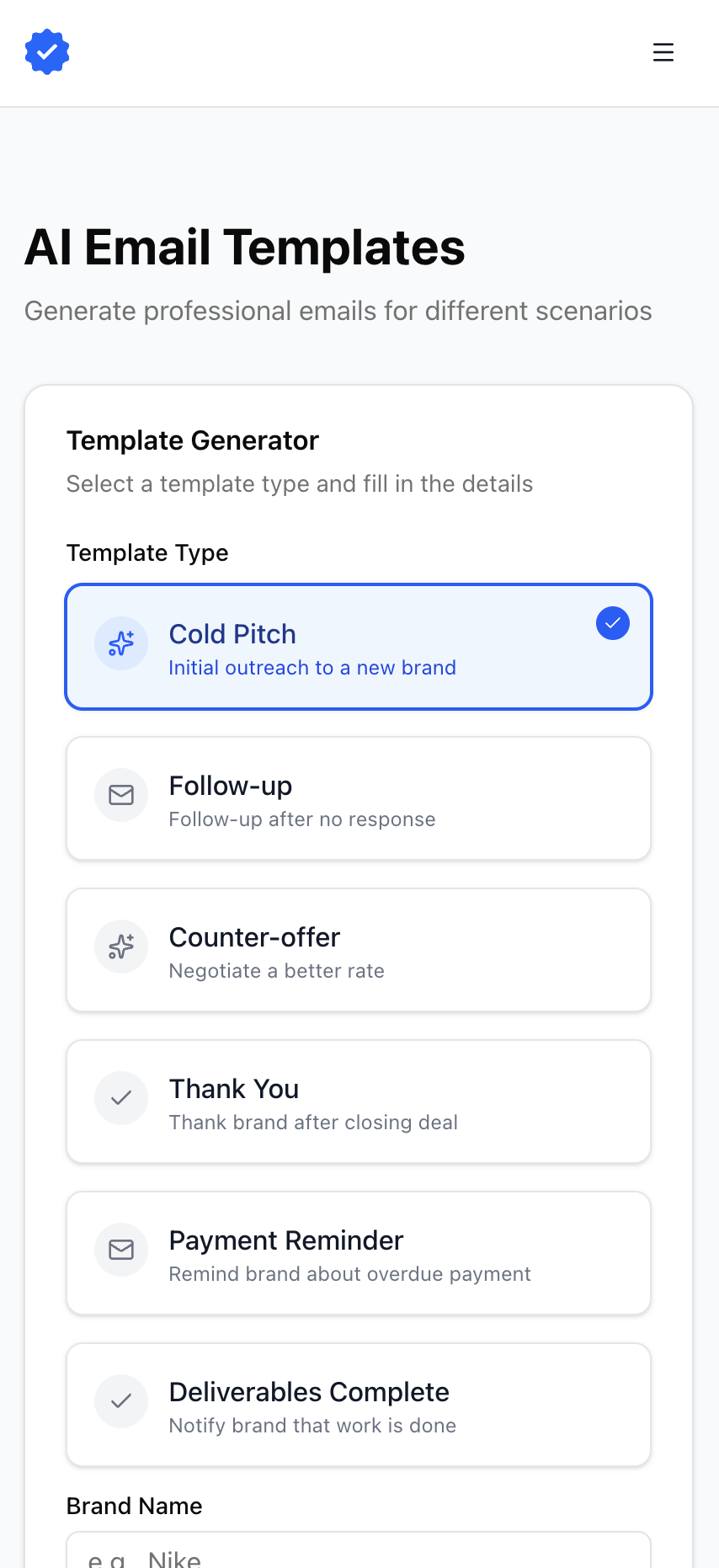Click the Template Type section label
719x1568 pixels.
point(147,553)
